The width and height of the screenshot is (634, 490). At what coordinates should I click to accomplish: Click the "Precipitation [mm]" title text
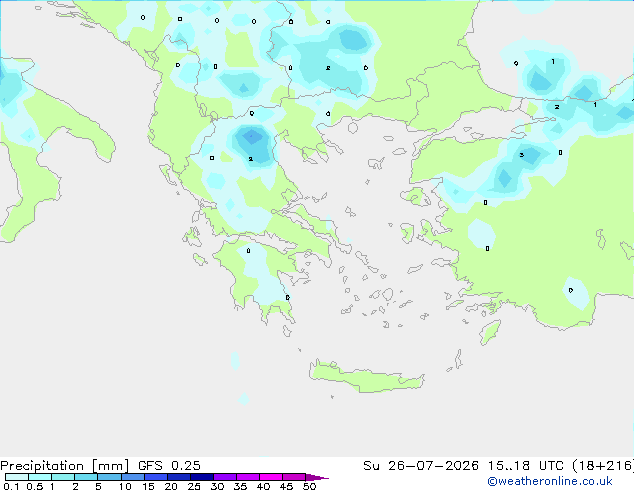[x=64, y=466]
